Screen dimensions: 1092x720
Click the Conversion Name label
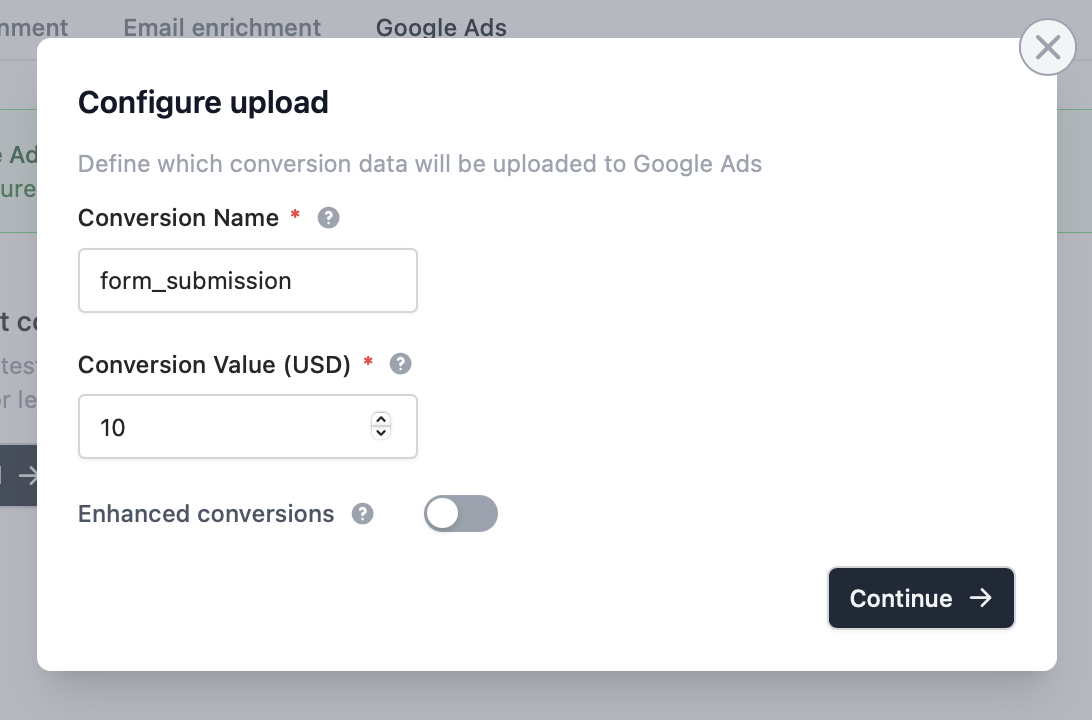pos(178,218)
